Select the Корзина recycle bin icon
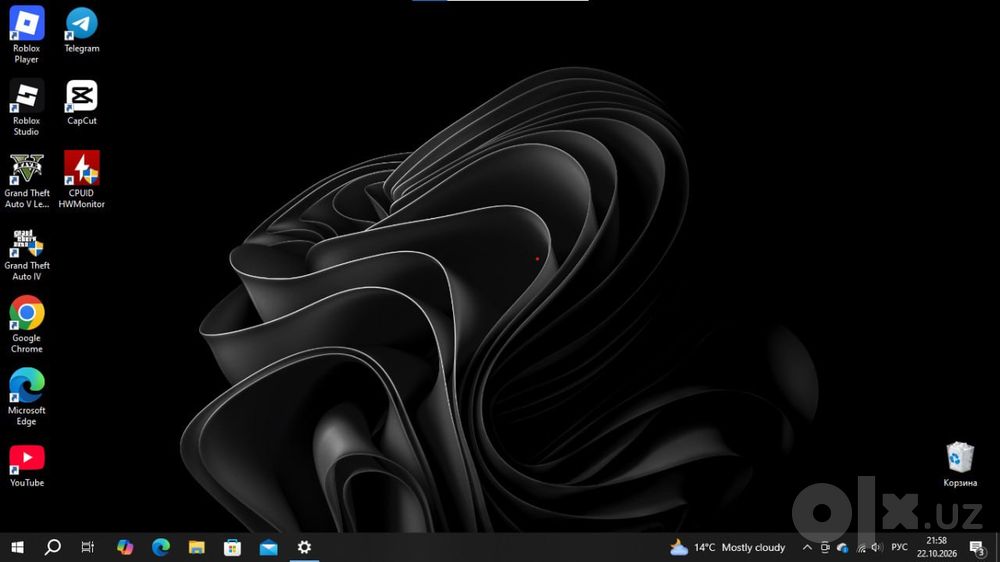The height and width of the screenshot is (562, 1000). (960, 464)
